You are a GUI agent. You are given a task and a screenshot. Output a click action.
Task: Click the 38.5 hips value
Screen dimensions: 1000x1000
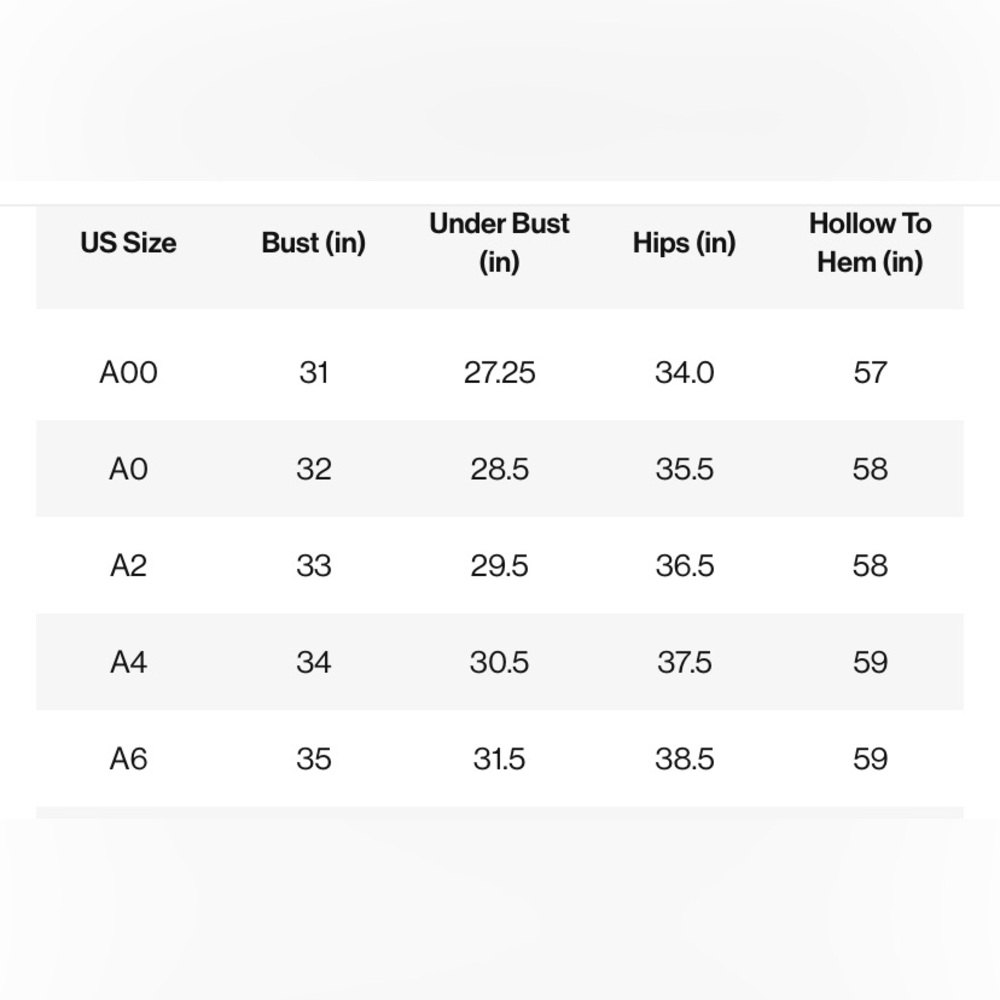[x=684, y=759]
